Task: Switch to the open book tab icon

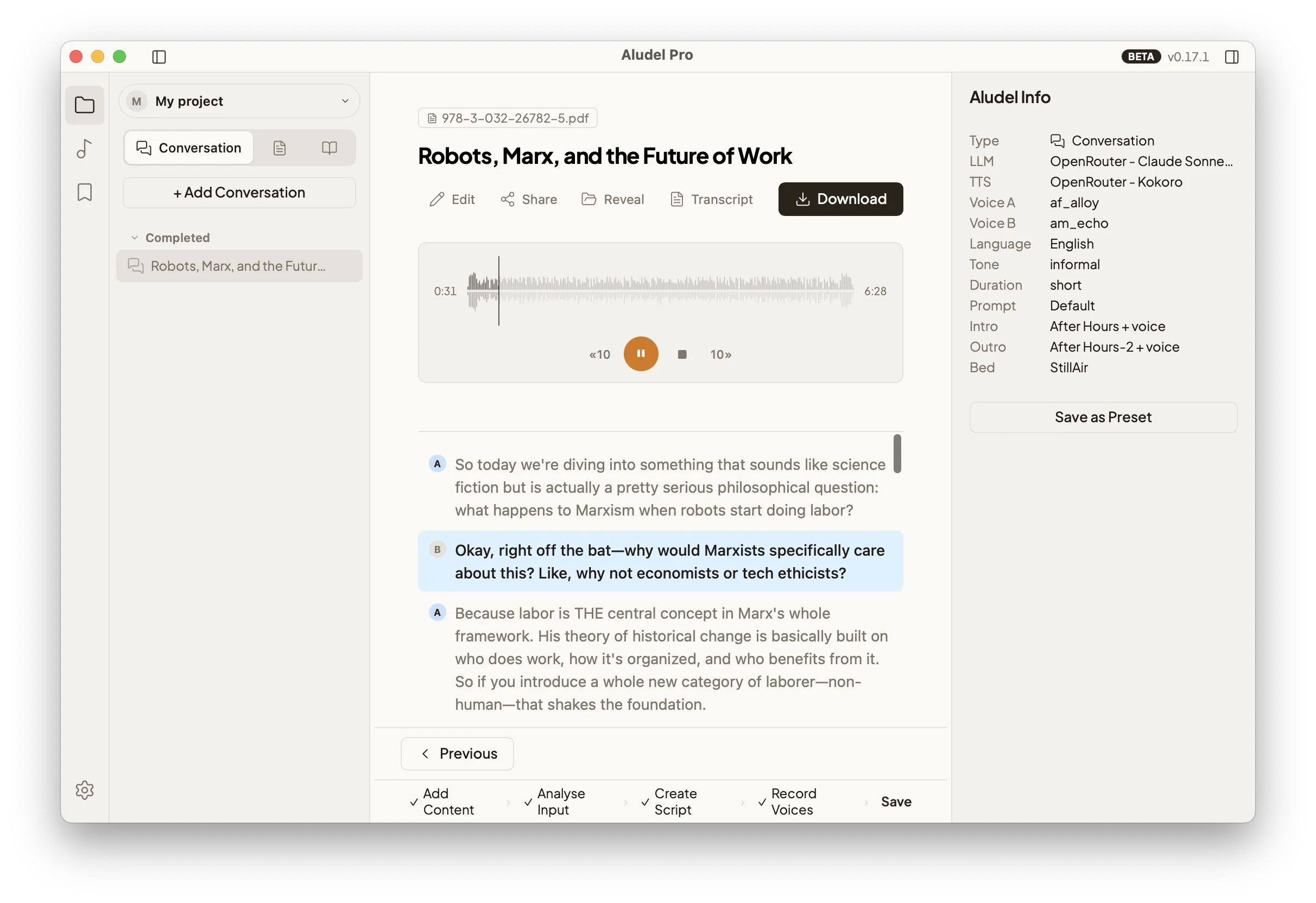Action: (329, 148)
